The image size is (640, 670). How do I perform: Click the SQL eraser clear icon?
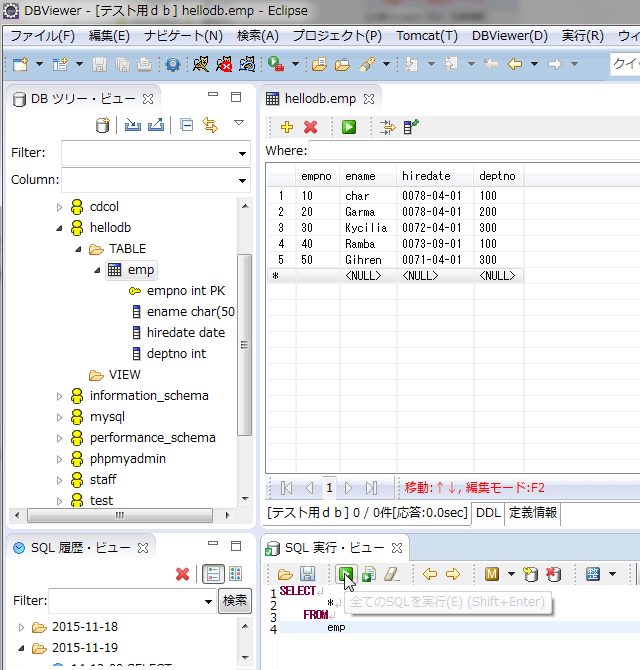tap(392, 573)
